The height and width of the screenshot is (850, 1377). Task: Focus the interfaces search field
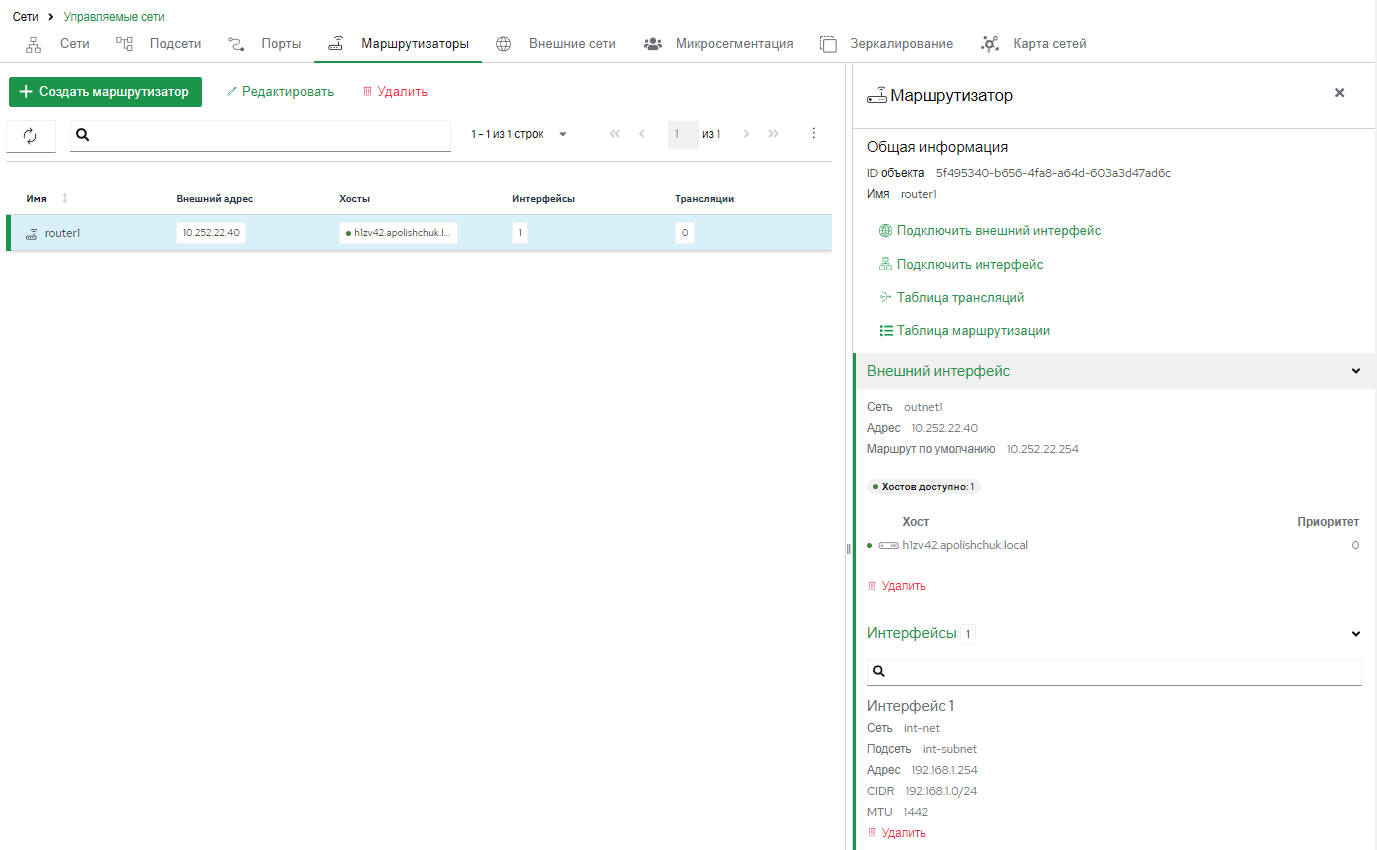click(x=1114, y=672)
